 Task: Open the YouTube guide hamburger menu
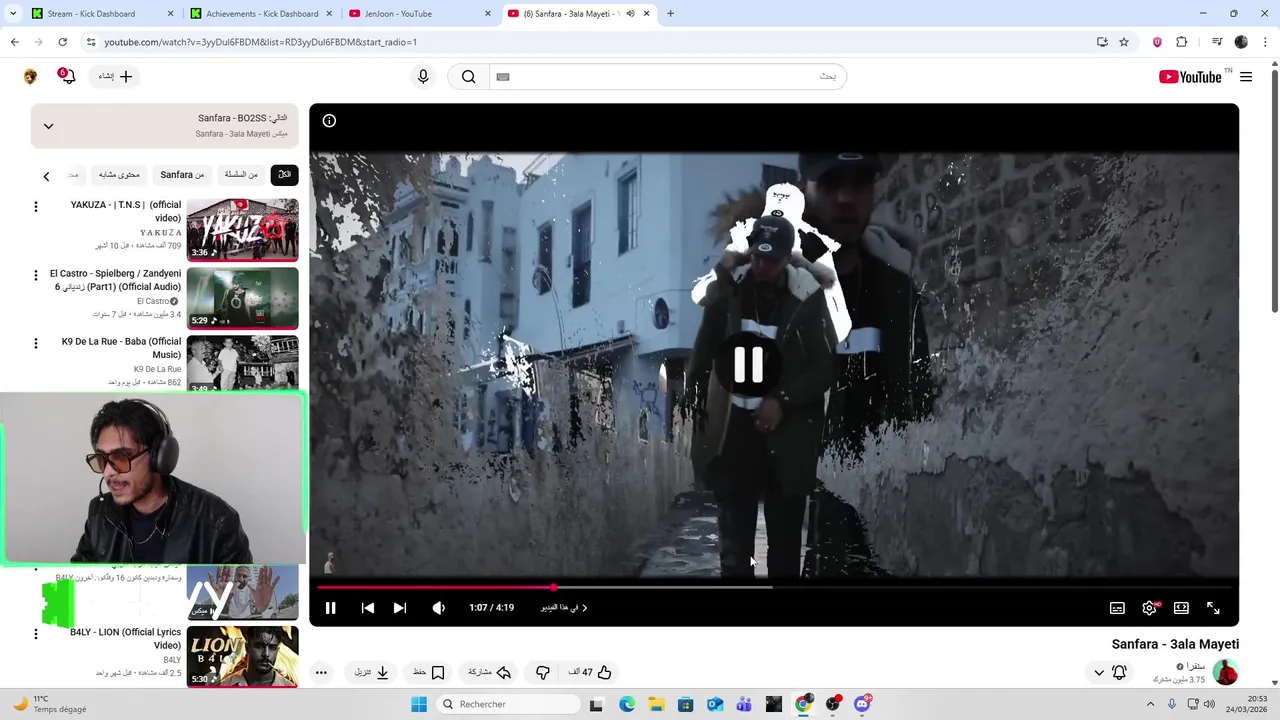pyautogui.click(x=1246, y=77)
